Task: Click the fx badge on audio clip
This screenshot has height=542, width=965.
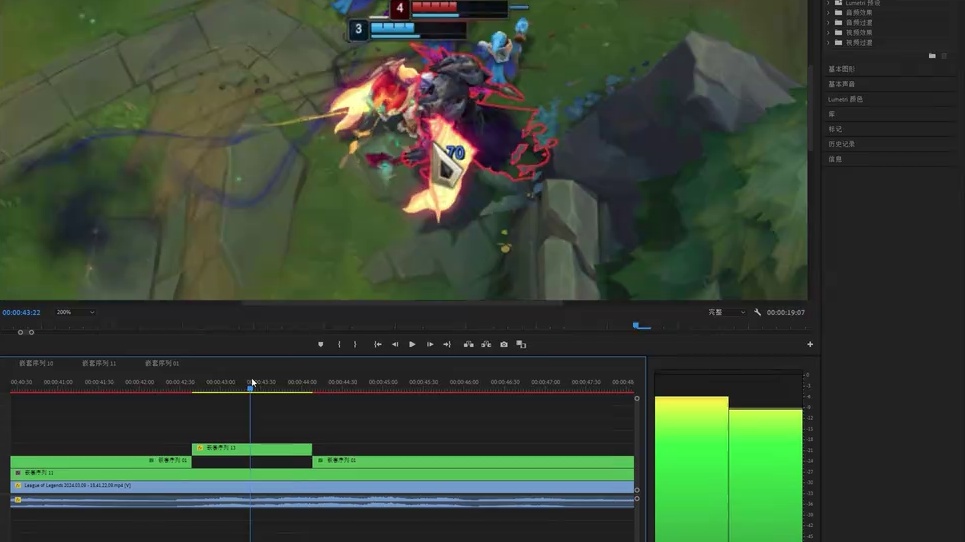Action: click(x=18, y=500)
